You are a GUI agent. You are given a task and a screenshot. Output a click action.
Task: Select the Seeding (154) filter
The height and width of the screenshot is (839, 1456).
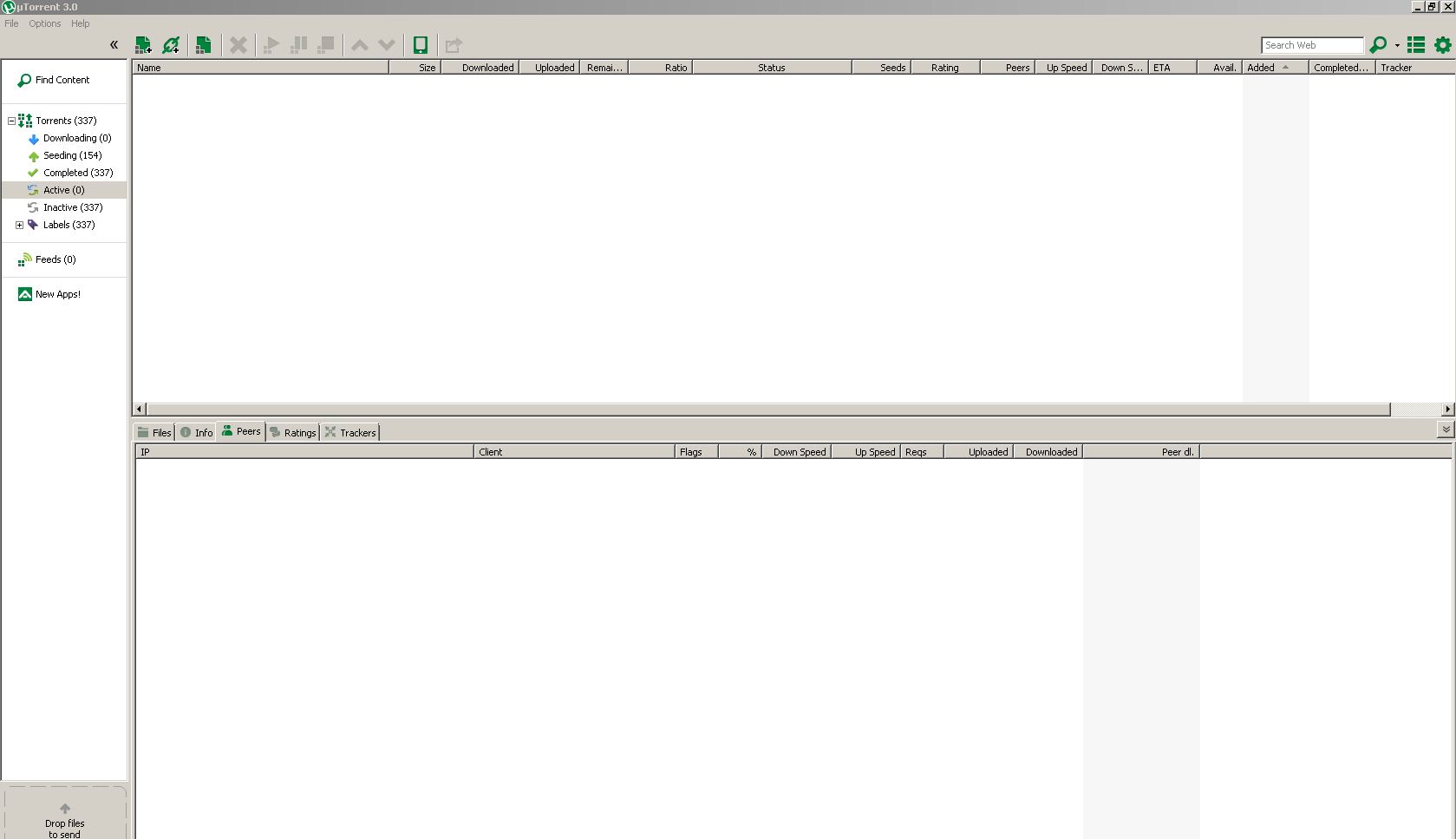coord(71,155)
